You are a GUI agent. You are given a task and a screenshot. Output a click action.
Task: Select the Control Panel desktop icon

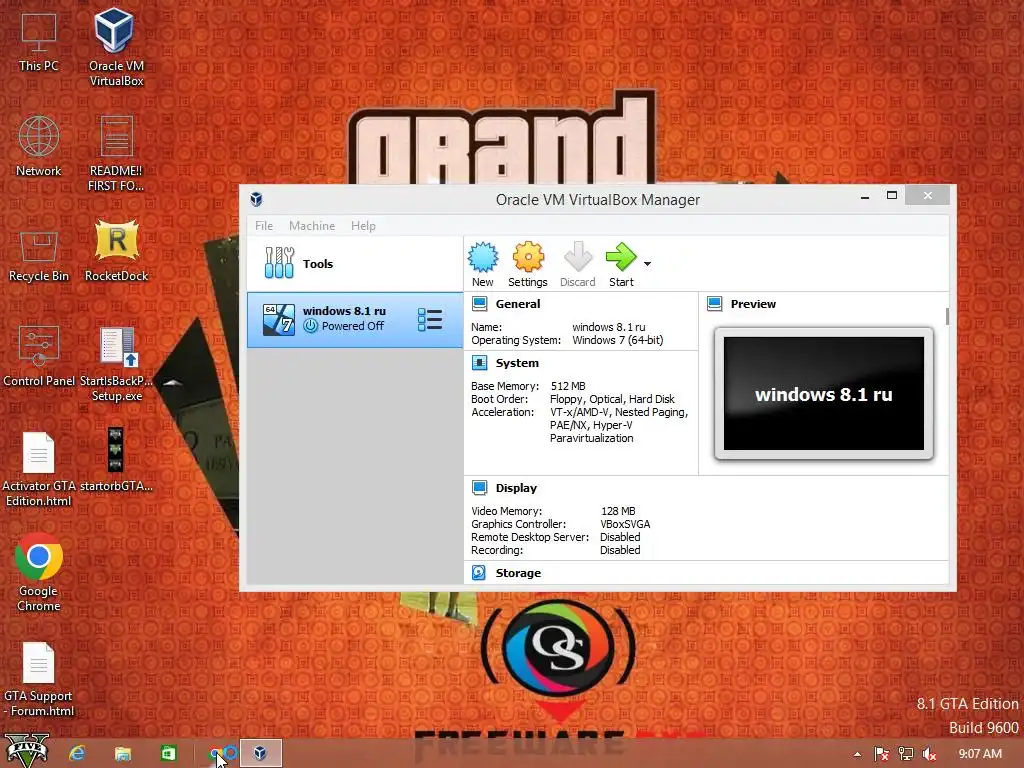pyautogui.click(x=39, y=356)
